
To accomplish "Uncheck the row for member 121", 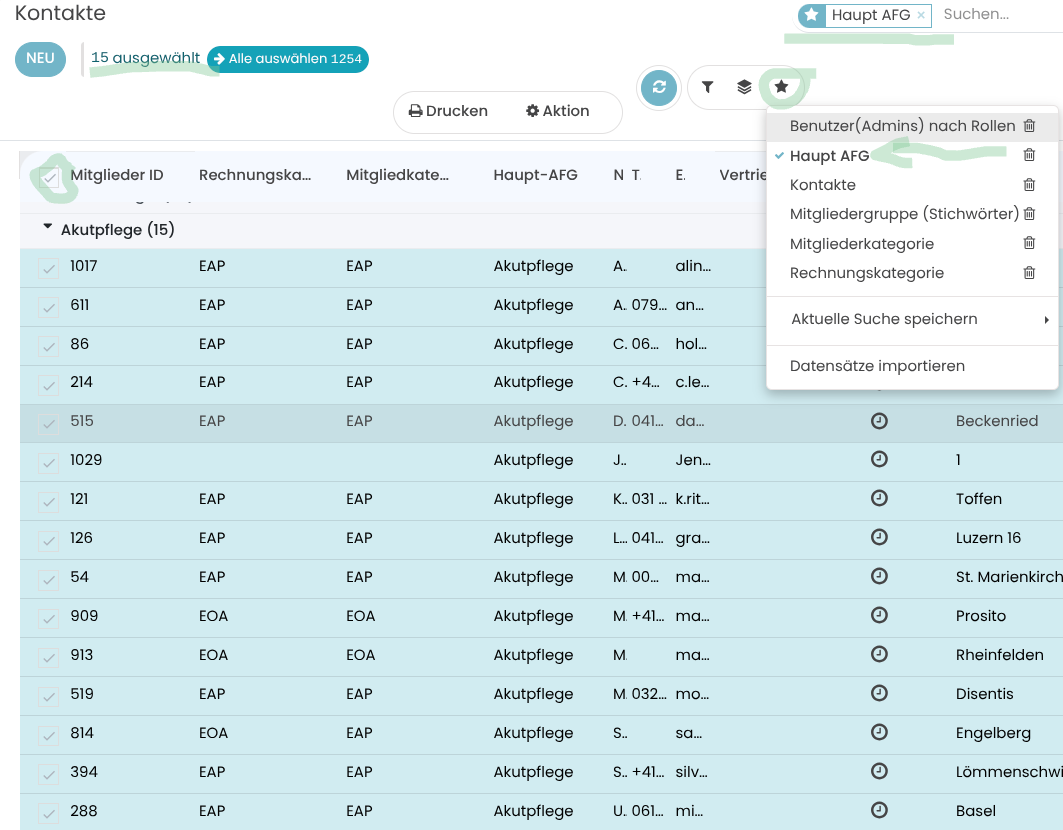I will [x=49, y=500].
